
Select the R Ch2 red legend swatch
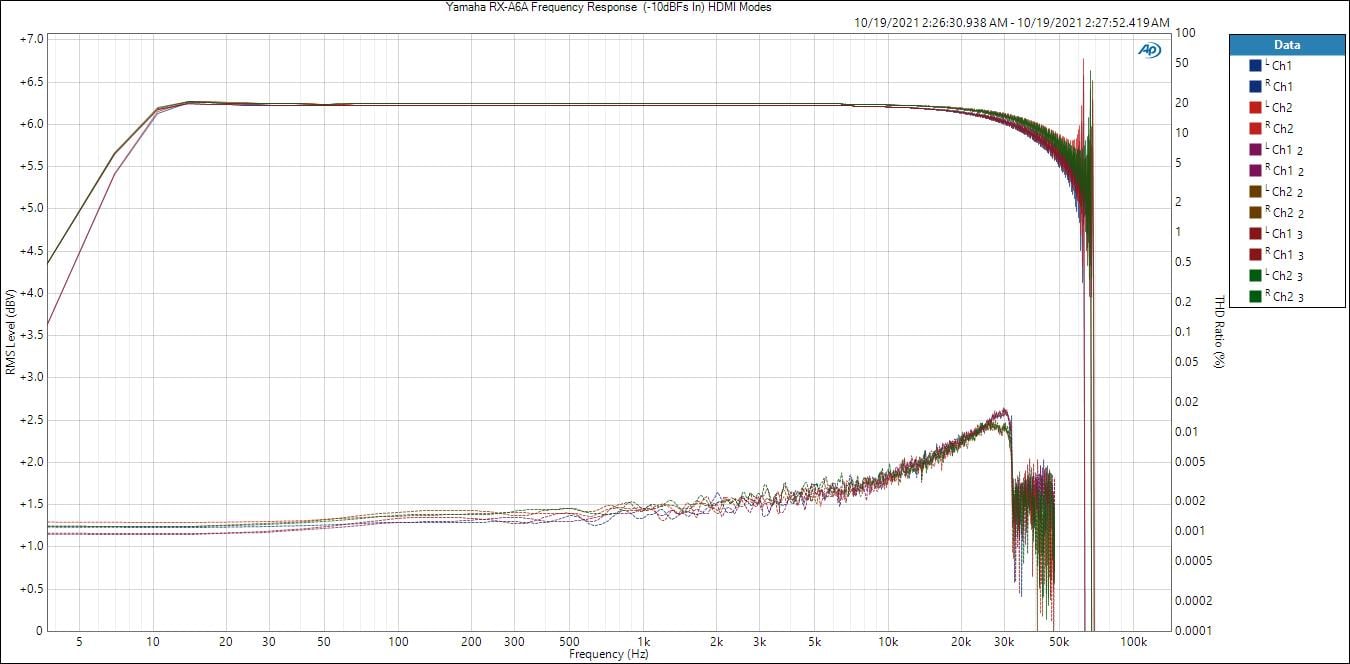1255,129
